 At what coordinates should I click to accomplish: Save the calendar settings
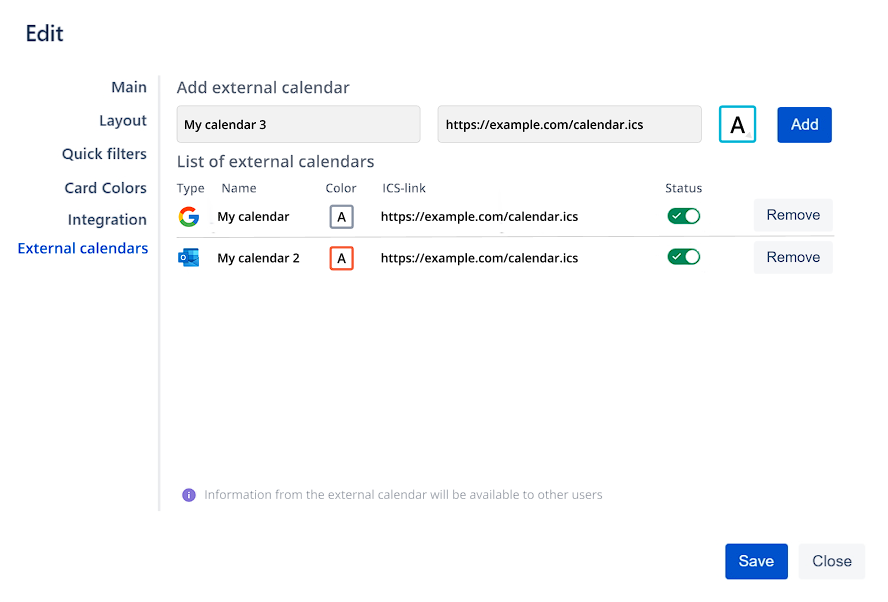[x=756, y=561]
